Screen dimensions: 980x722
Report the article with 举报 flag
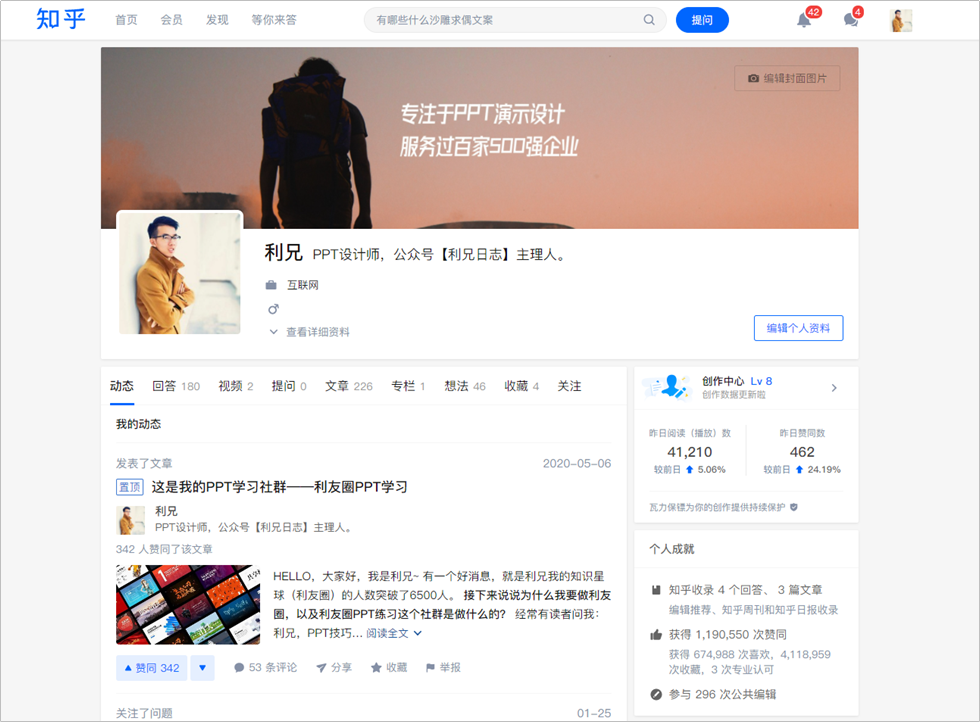[x=430, y=668]
